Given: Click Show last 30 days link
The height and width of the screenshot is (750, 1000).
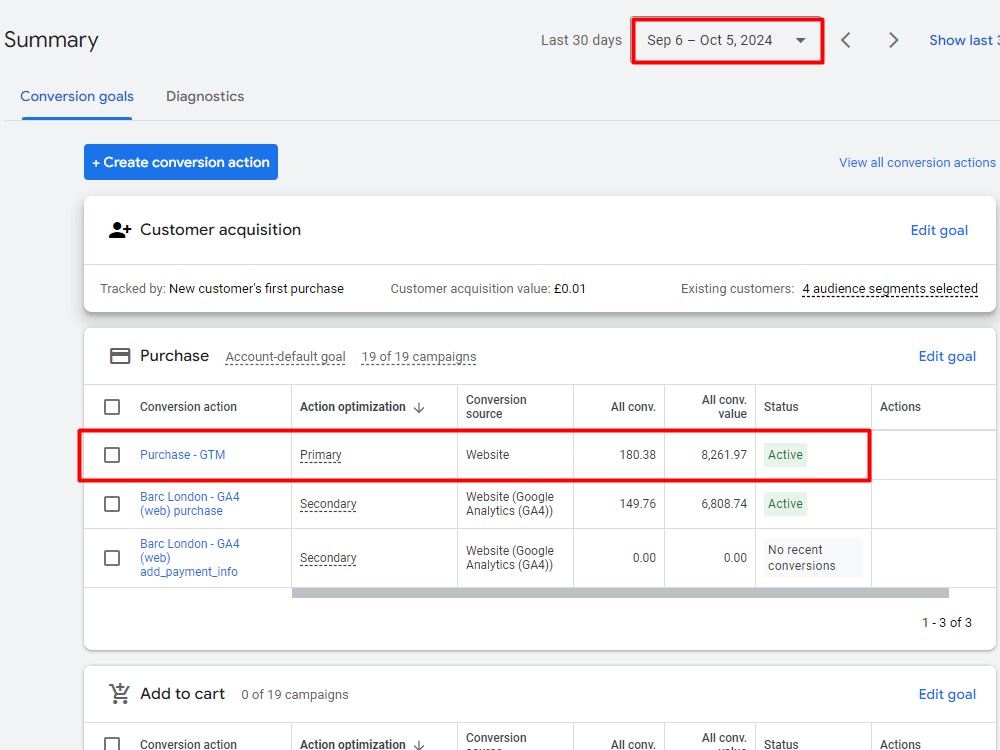Looking at the screenshot, I should 964,40.
